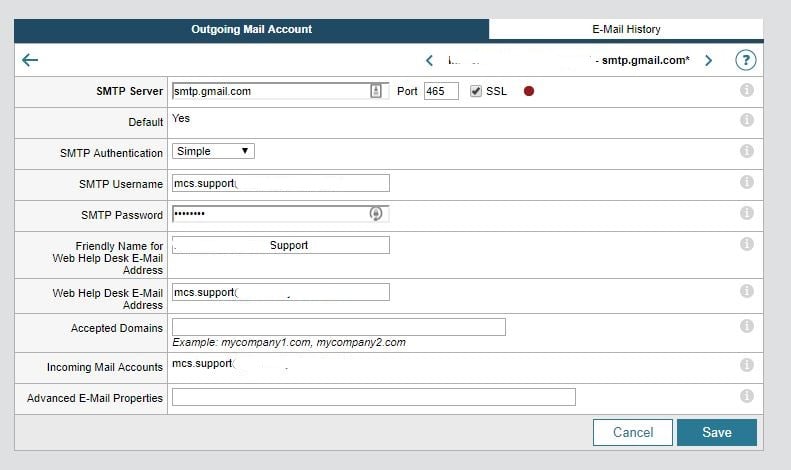The width and height of the screenshot is (791, 470).
Task: Click the Port number field
Action: point(441,91)
